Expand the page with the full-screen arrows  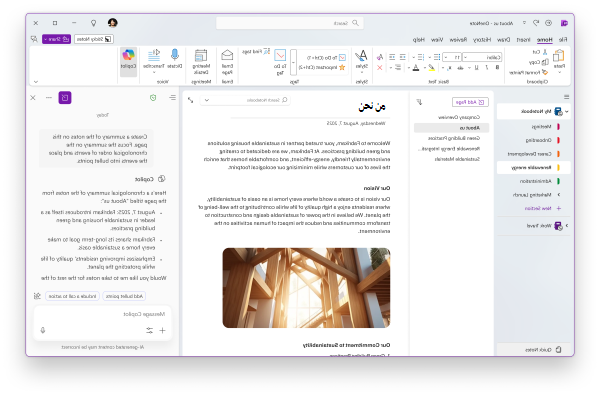pyautogui.click(x=191, y=100)
